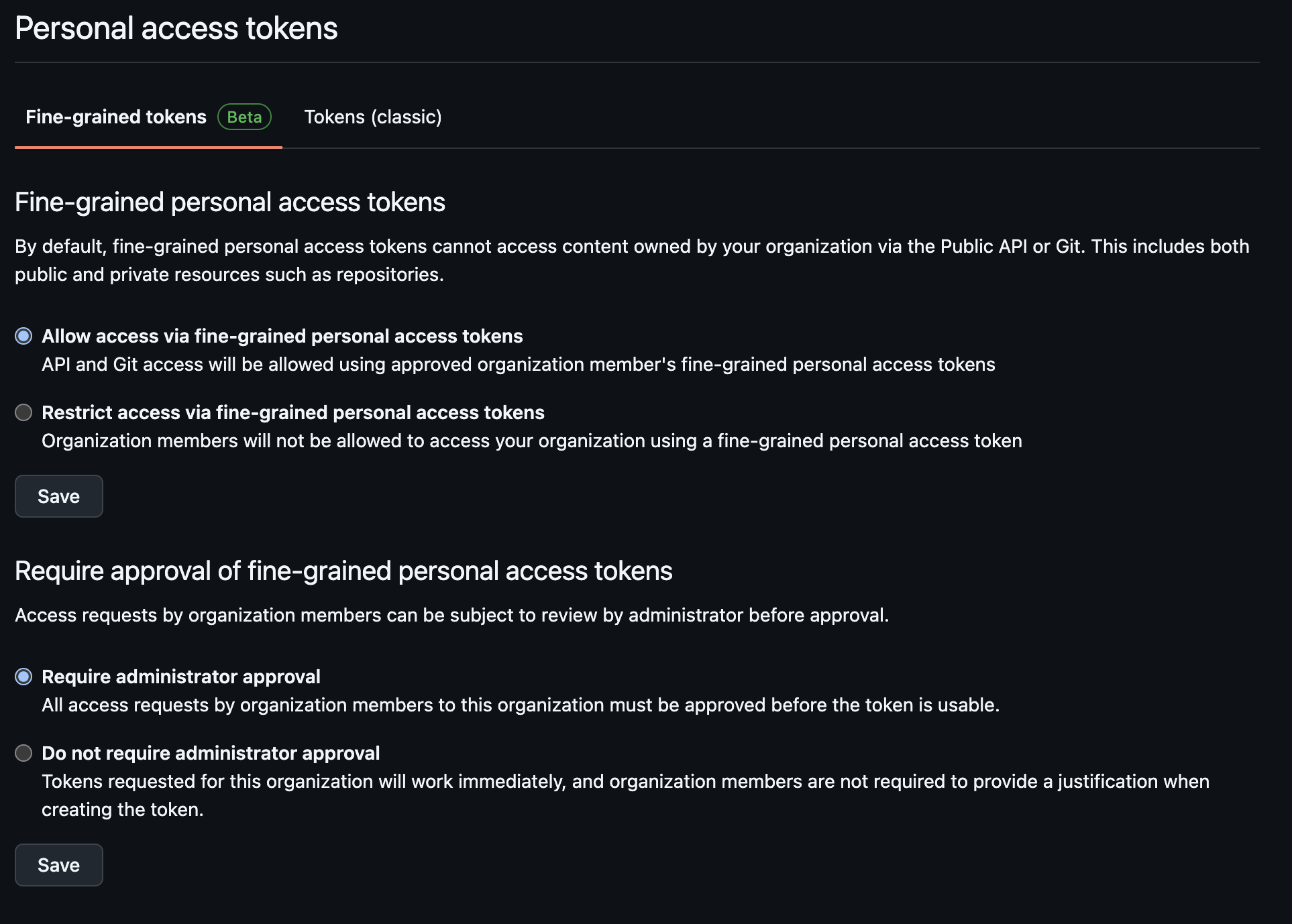1292x924 pixels.
Task: Click the Do not require approval description text
Action: point(624,781)
